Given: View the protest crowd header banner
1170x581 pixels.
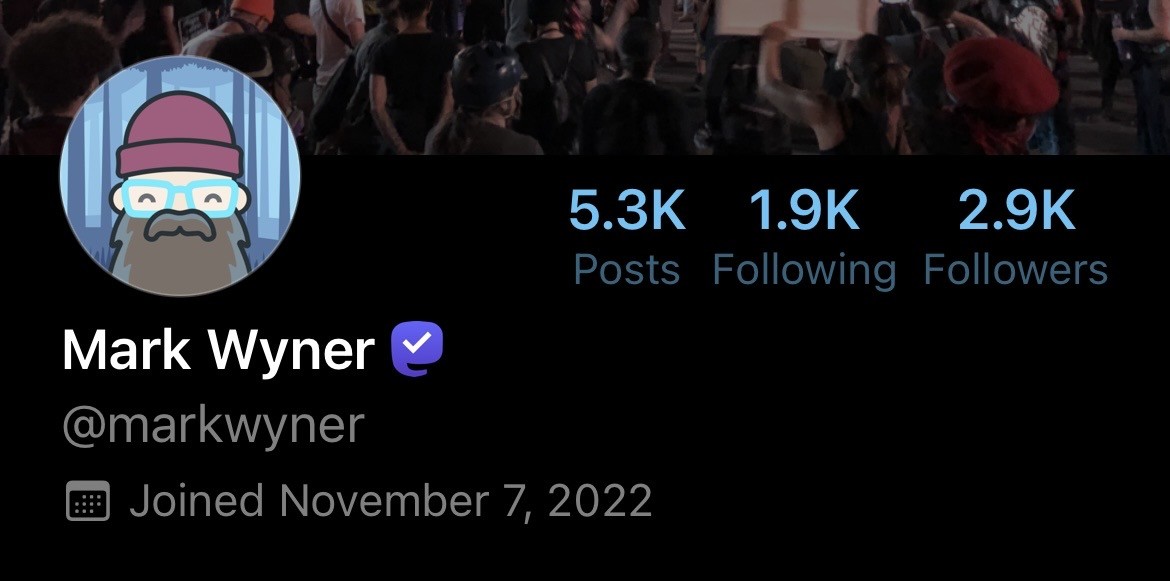Looking at the screenshot, I should [x=585, y=77].
